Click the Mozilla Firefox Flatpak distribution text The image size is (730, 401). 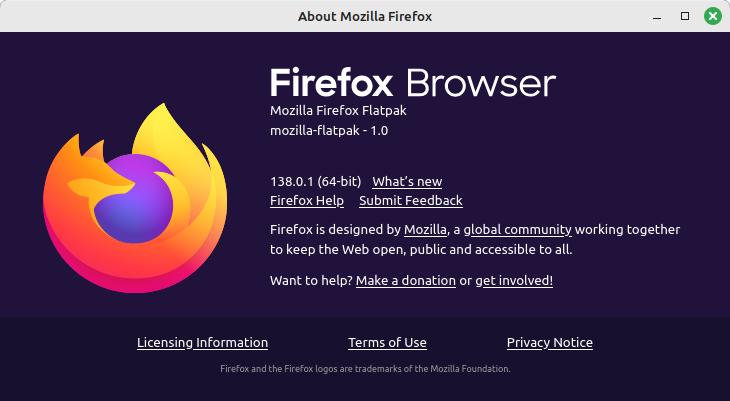[x=338, y=111]
